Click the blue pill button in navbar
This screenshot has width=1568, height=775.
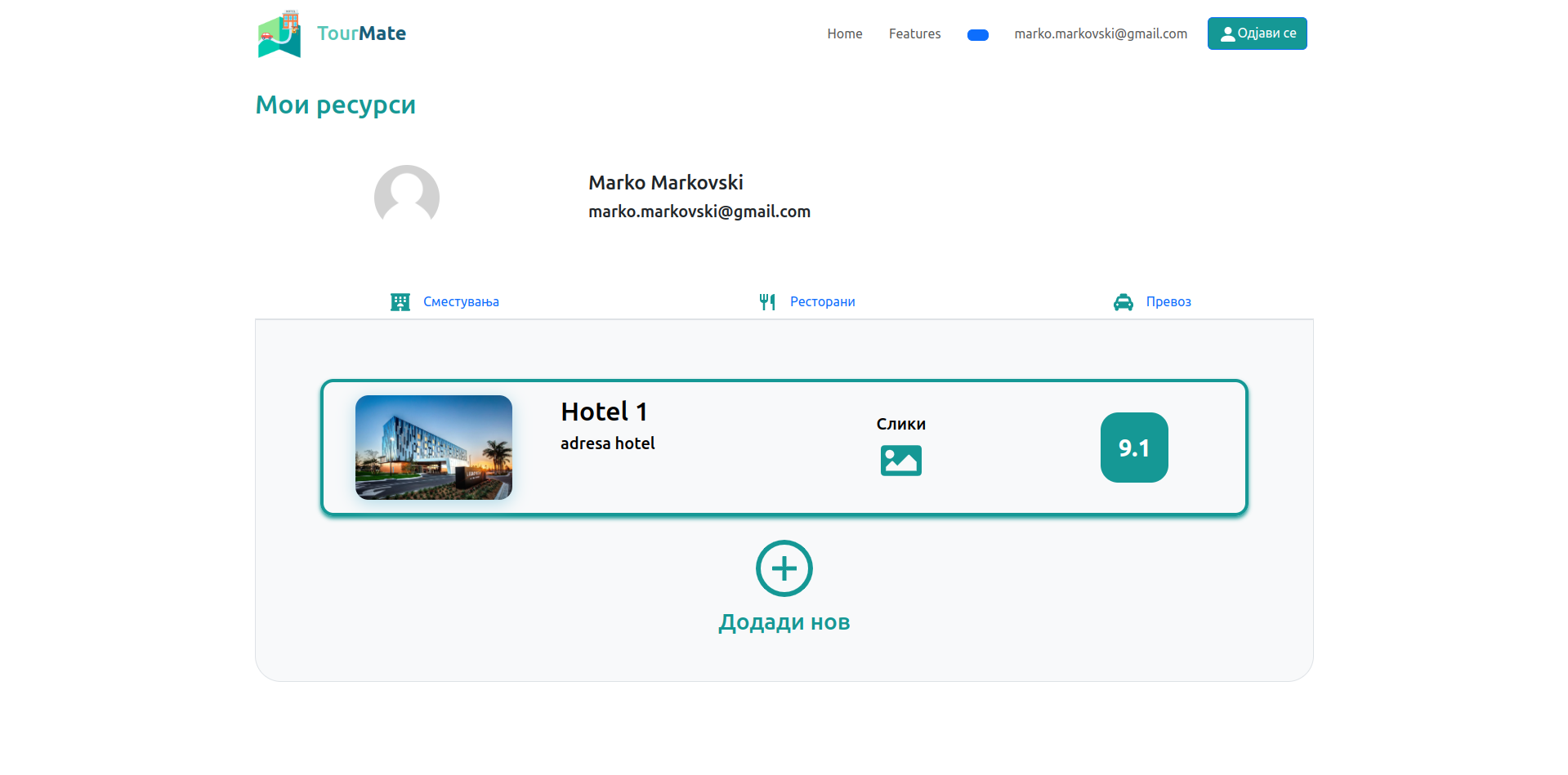tap(977, 35)
